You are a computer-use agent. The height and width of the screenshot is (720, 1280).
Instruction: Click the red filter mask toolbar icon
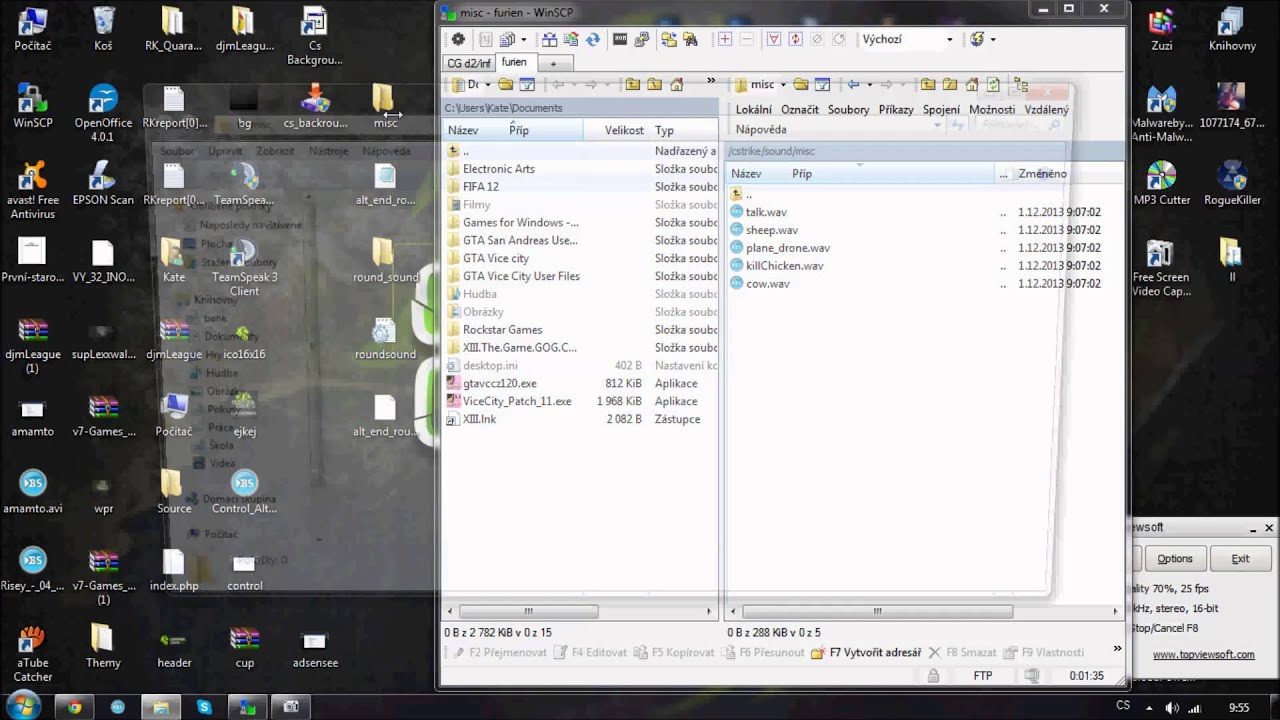pos(774,39)
